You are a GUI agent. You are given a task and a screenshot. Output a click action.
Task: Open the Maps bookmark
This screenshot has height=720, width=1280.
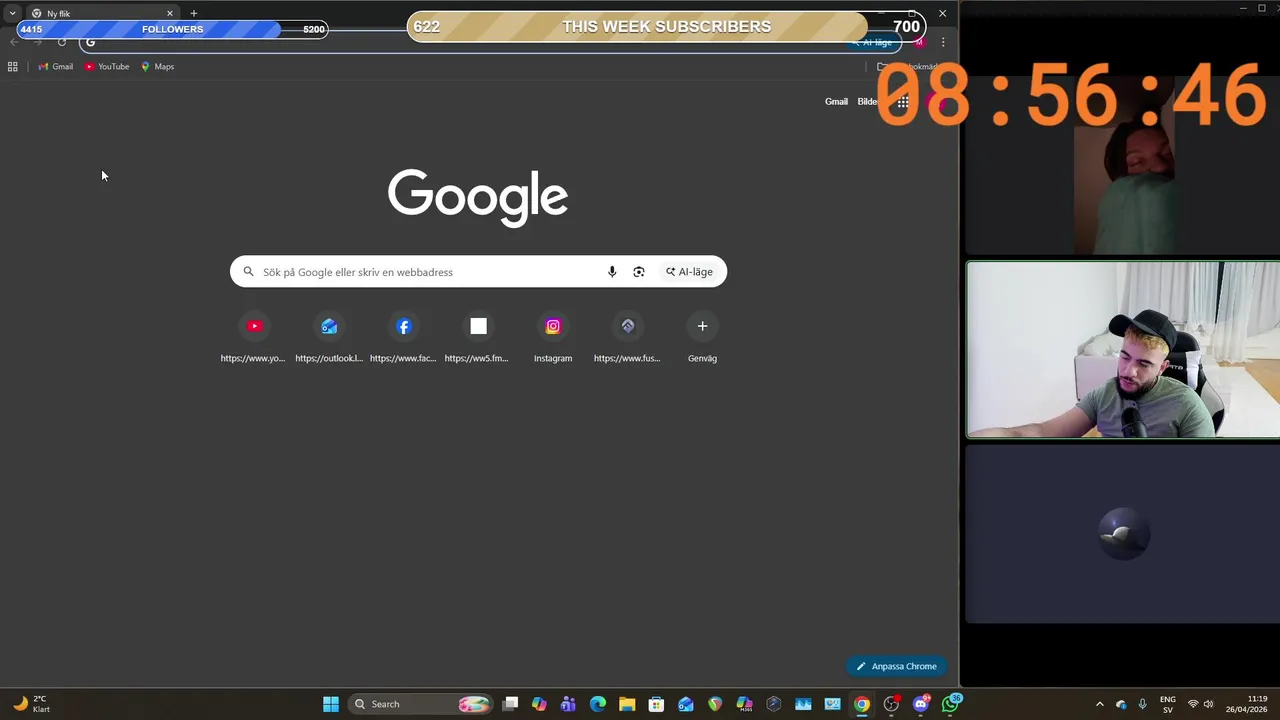(158, 67)
